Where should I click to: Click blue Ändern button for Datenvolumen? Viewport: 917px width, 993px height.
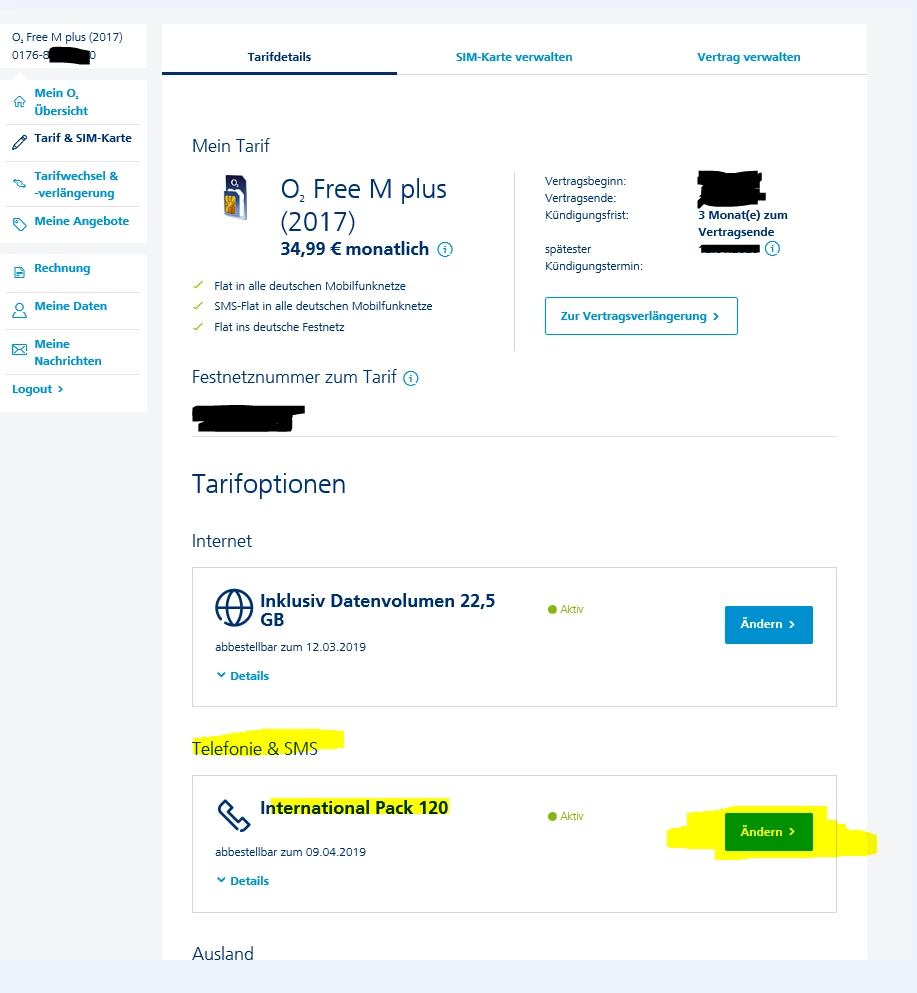(x=768, y=624)
